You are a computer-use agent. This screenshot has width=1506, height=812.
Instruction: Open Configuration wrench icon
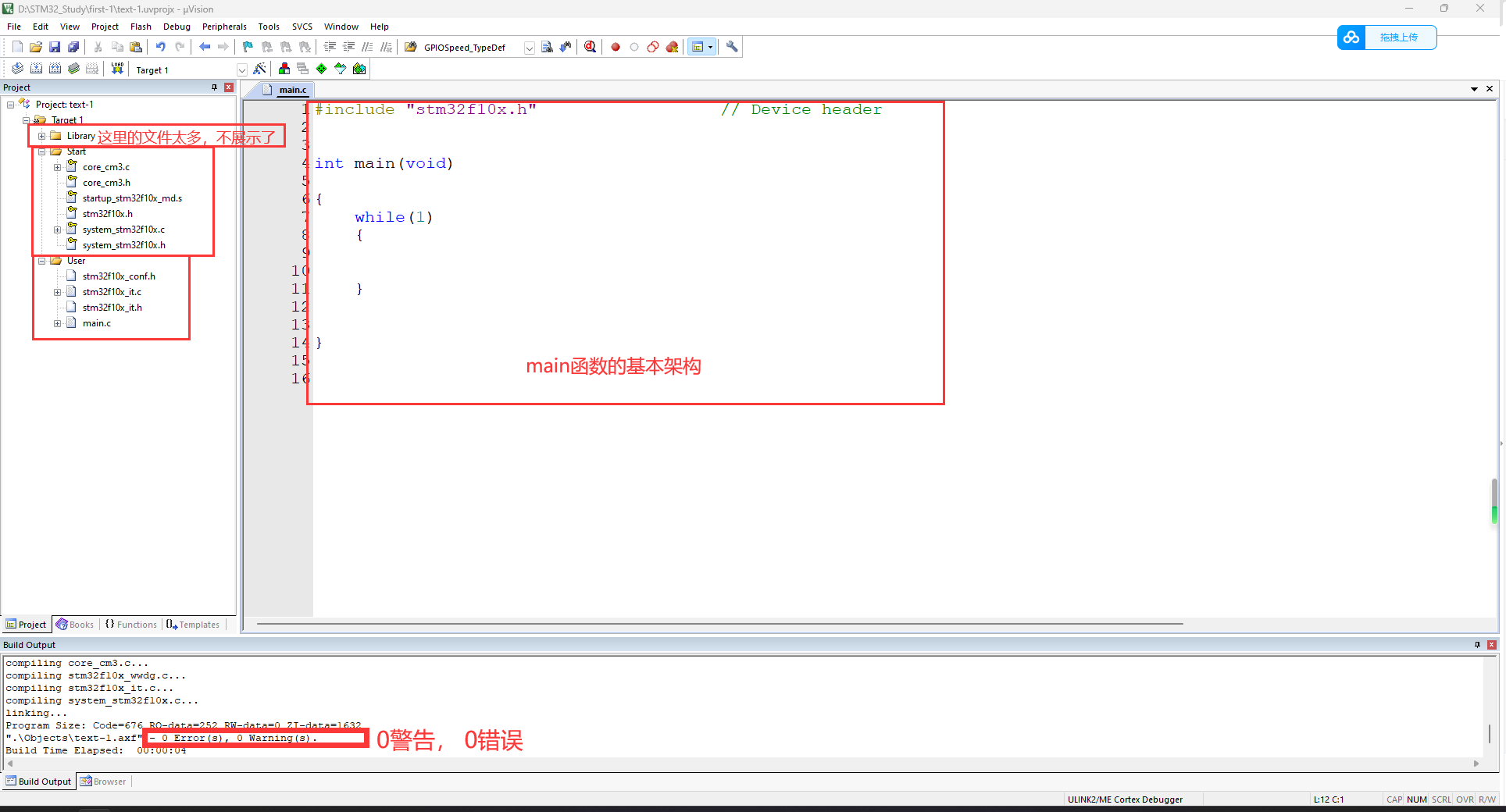click(x=732, y=47)
